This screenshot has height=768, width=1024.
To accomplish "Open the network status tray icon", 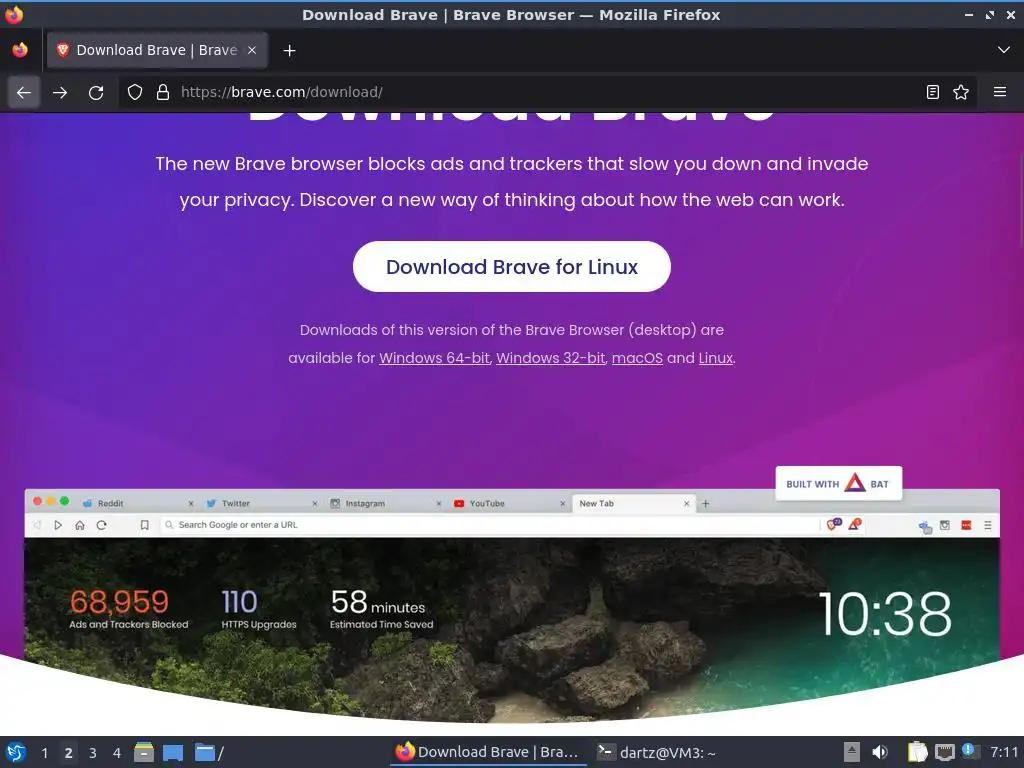I will point(944,752).
